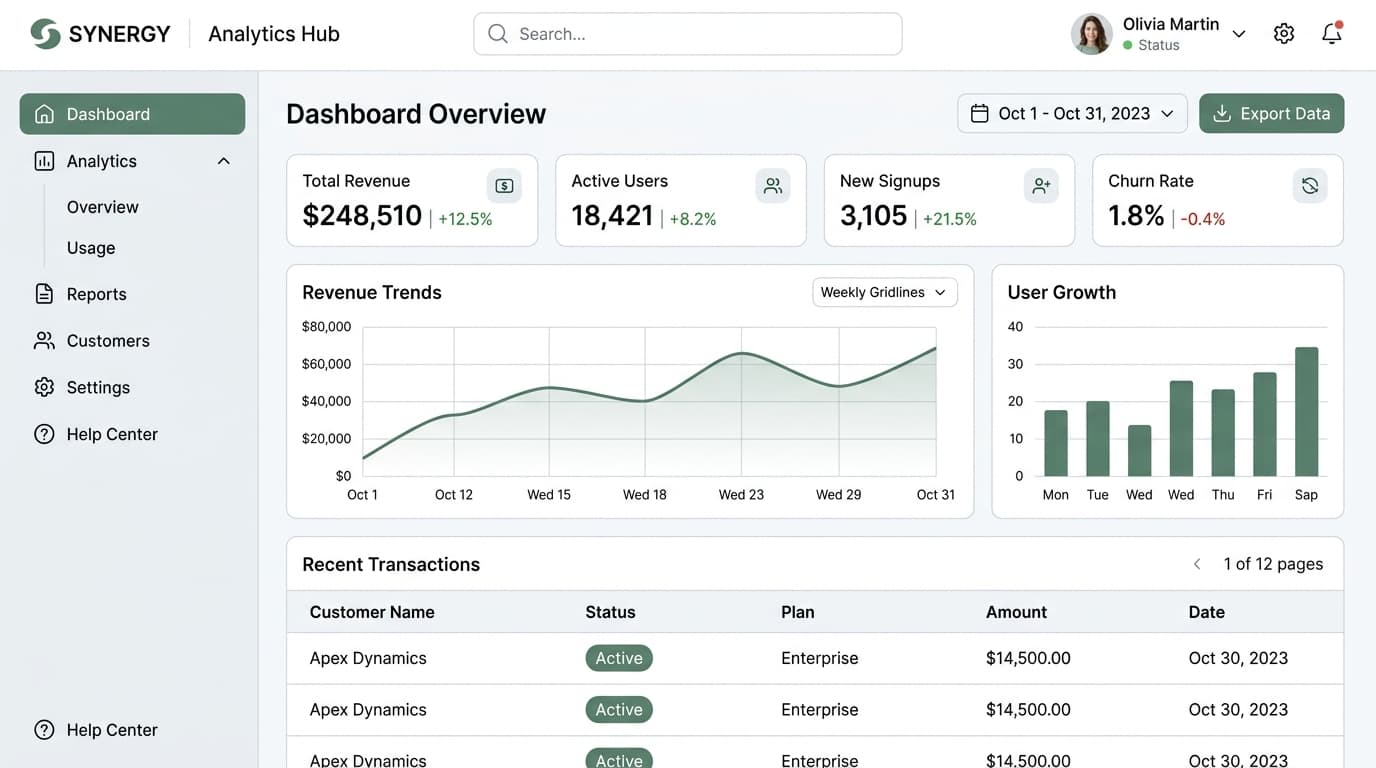Viewport: 1376px width, 768px height.
Task: Click the Wed 23 axis label
Action: click(x=741, y=495)
